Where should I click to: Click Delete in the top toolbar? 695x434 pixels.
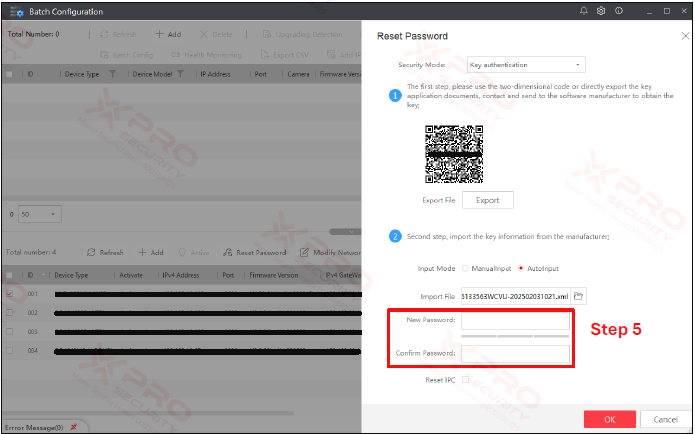(x=216, y=34)
